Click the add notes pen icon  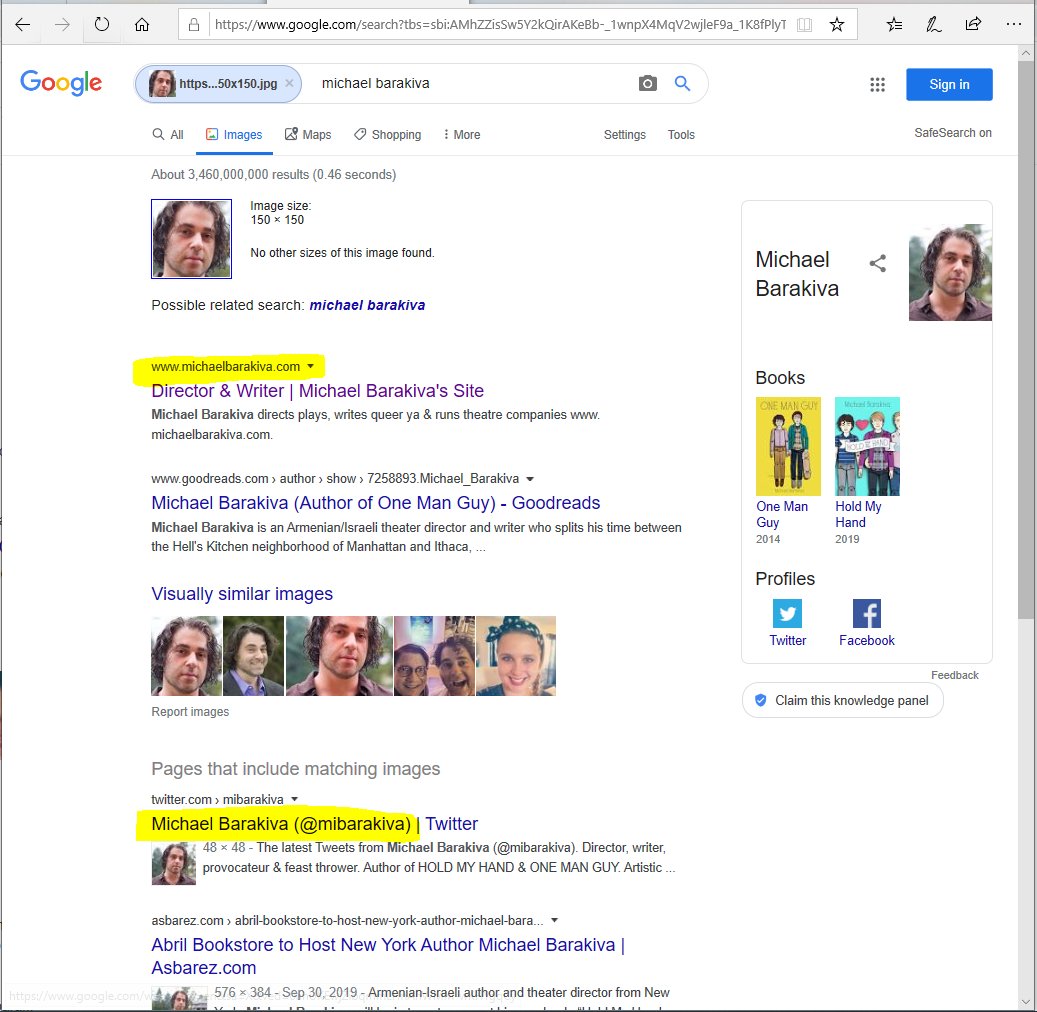point(933,25)
